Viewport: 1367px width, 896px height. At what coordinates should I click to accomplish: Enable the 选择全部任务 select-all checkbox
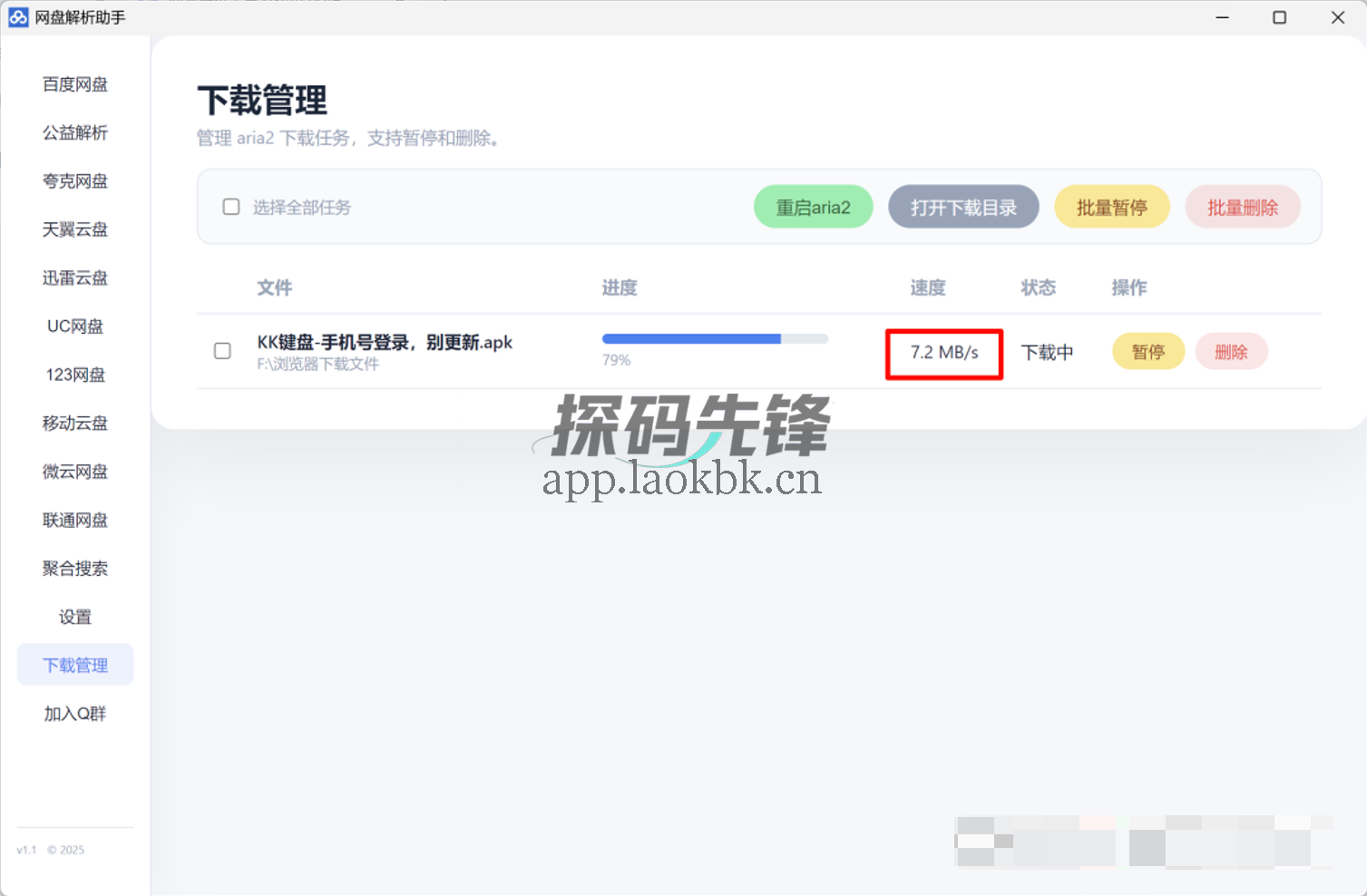coord(231,207)
